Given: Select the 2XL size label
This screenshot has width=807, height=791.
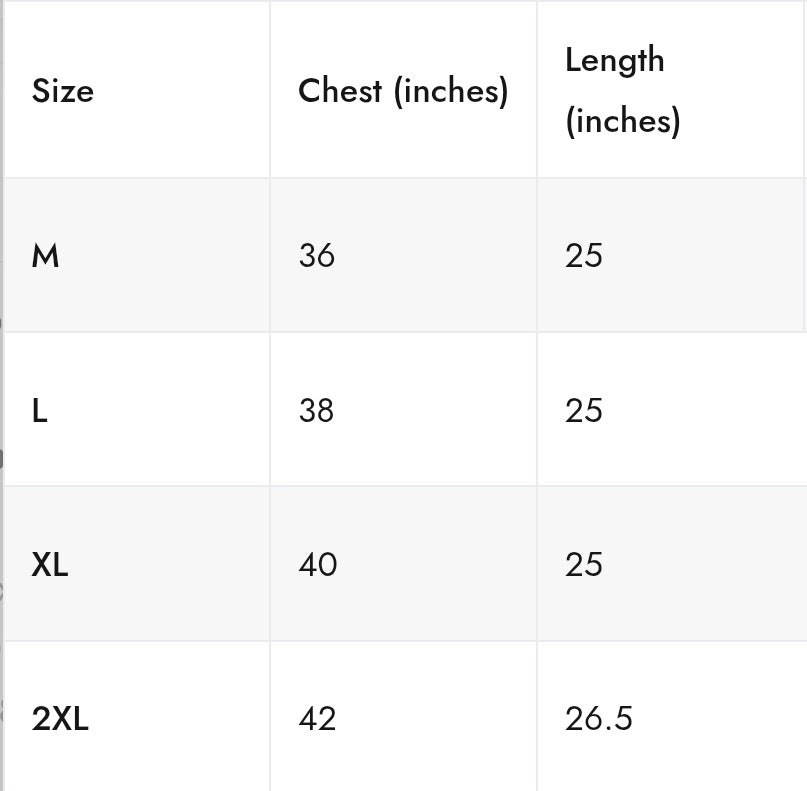Looking at the screenshot, I should pyautogui.click(x=60, y=718).
